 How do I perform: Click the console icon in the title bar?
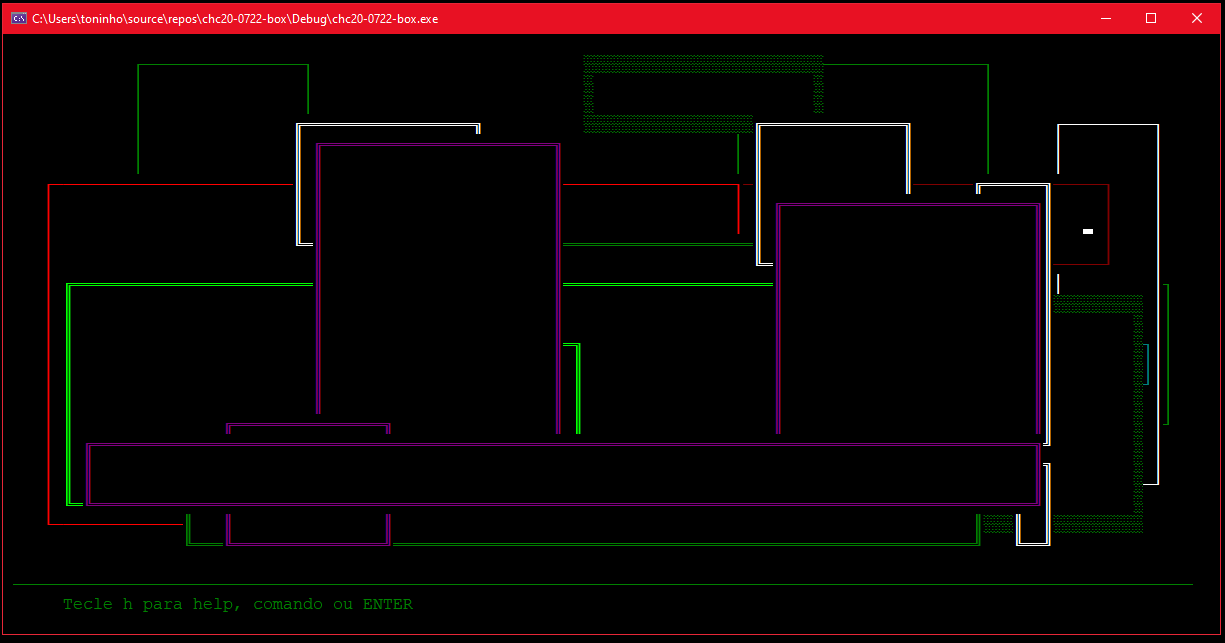[x=17, y=18]
